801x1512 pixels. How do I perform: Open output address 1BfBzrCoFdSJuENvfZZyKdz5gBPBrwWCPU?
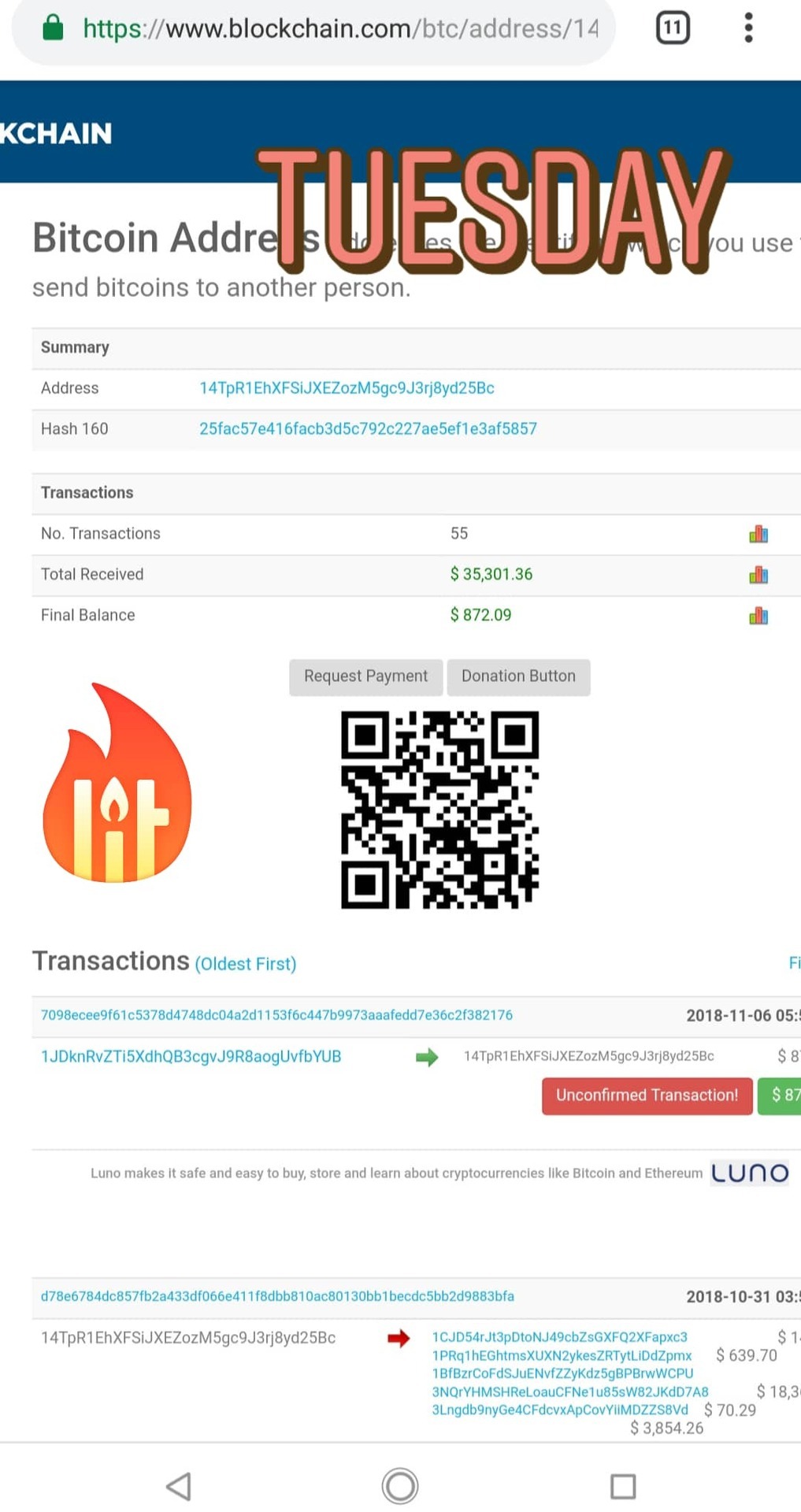[x=562, y=1373]
